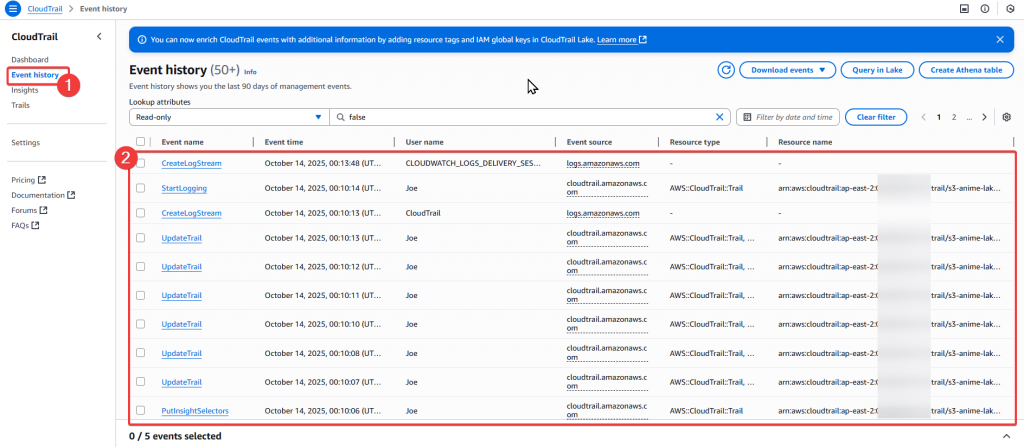Open the StartLogging event details
The width and height of the screenshot is (1024, 447).
tap(184, 188)
